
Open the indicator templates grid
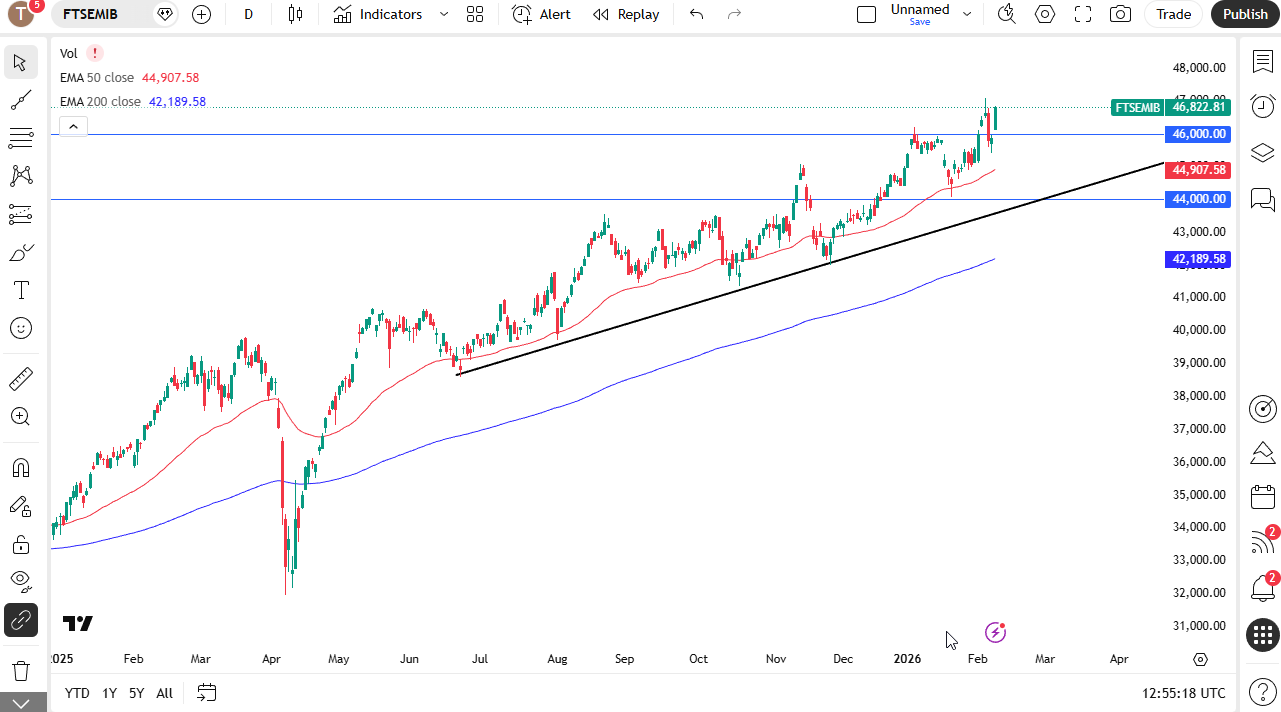[475, 14]
